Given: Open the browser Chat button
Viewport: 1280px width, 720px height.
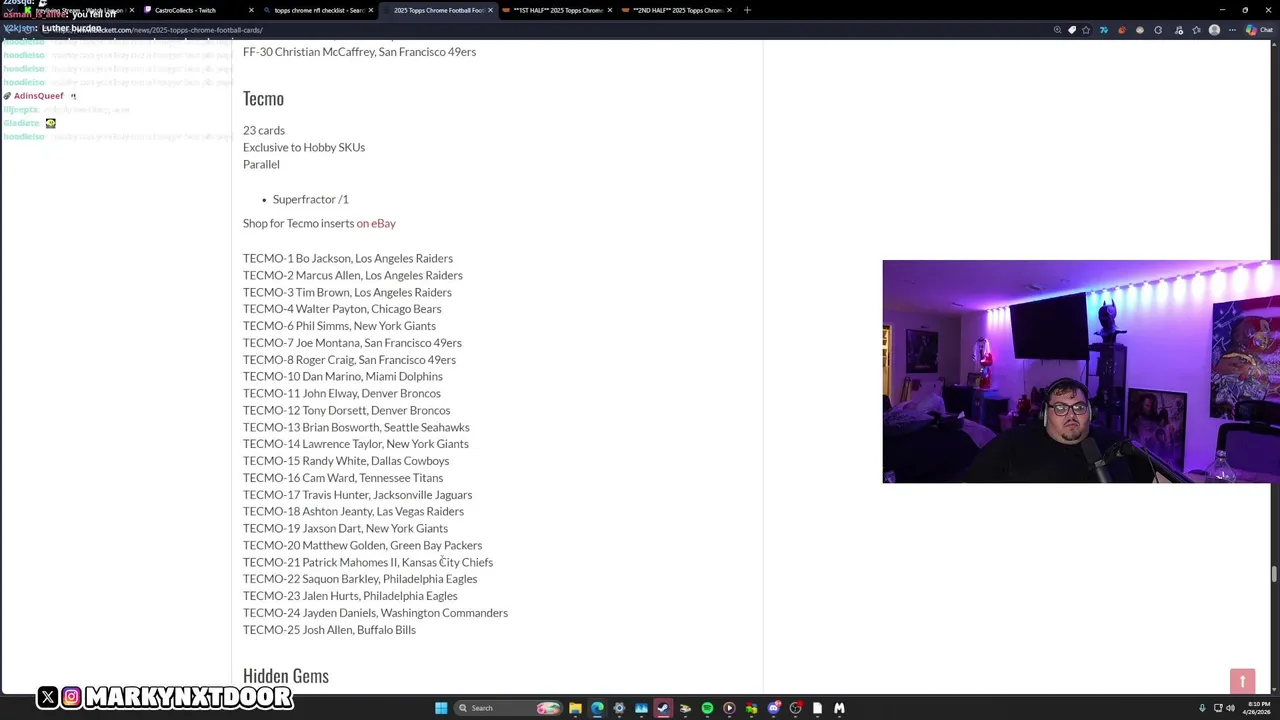Looking at the screenshot, I should click(1258, 30).
